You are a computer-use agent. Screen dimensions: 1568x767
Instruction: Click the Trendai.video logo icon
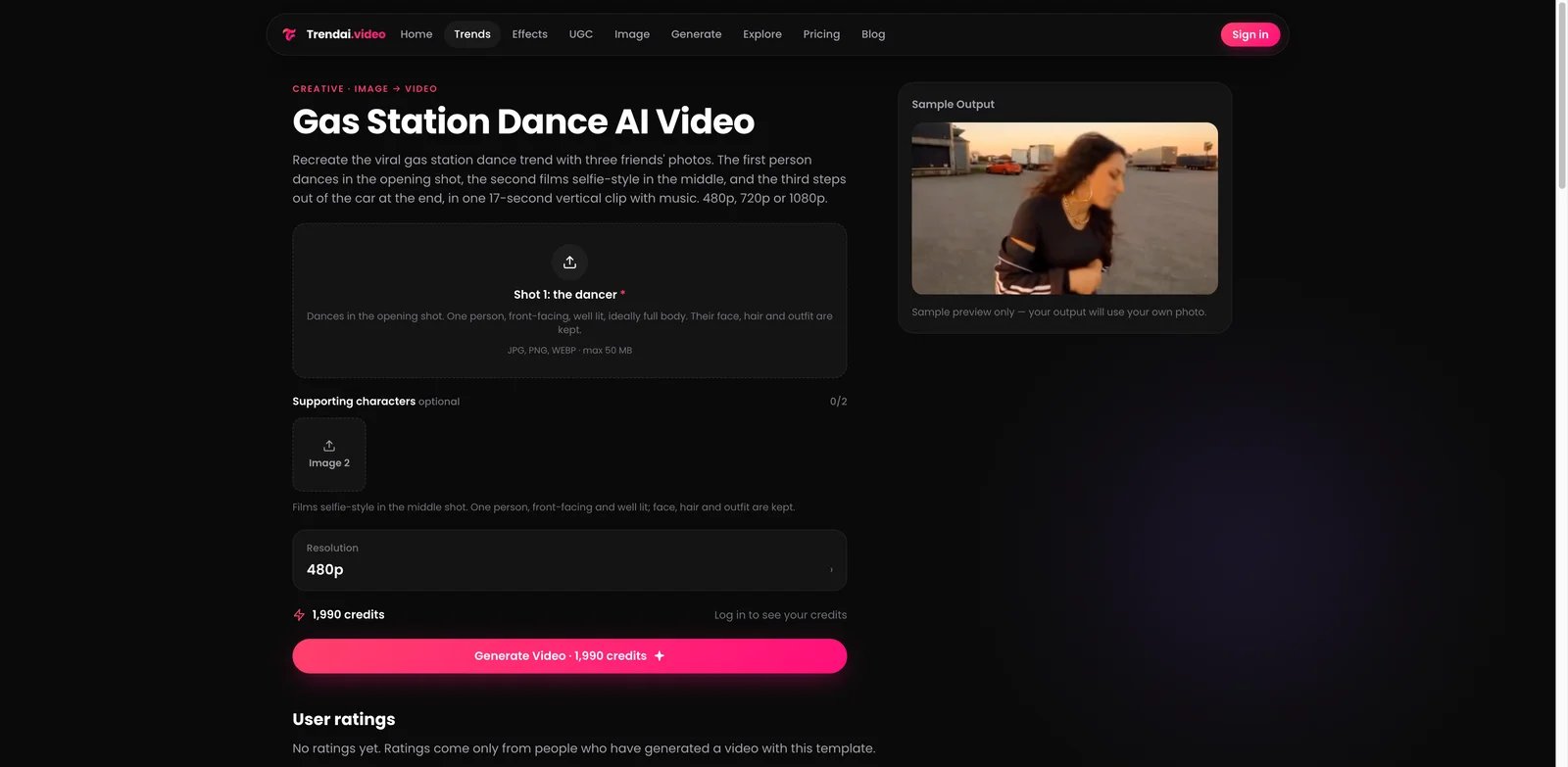point(289,34)
